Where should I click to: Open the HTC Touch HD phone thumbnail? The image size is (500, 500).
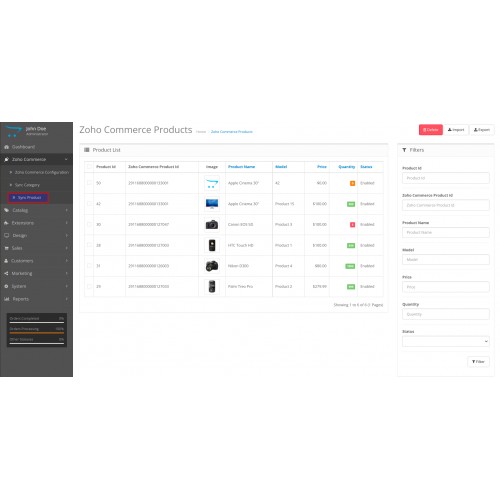pyautogui.click(x=212, y=245)
